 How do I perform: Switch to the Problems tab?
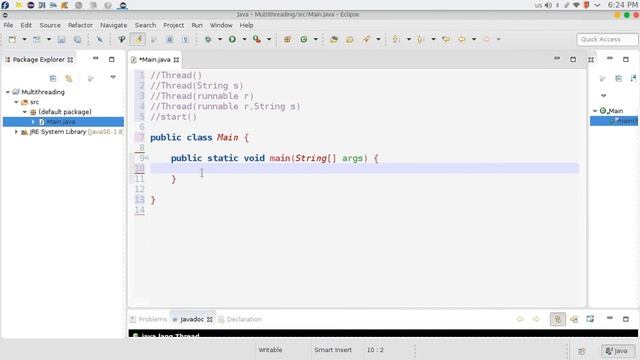[149, 319]
